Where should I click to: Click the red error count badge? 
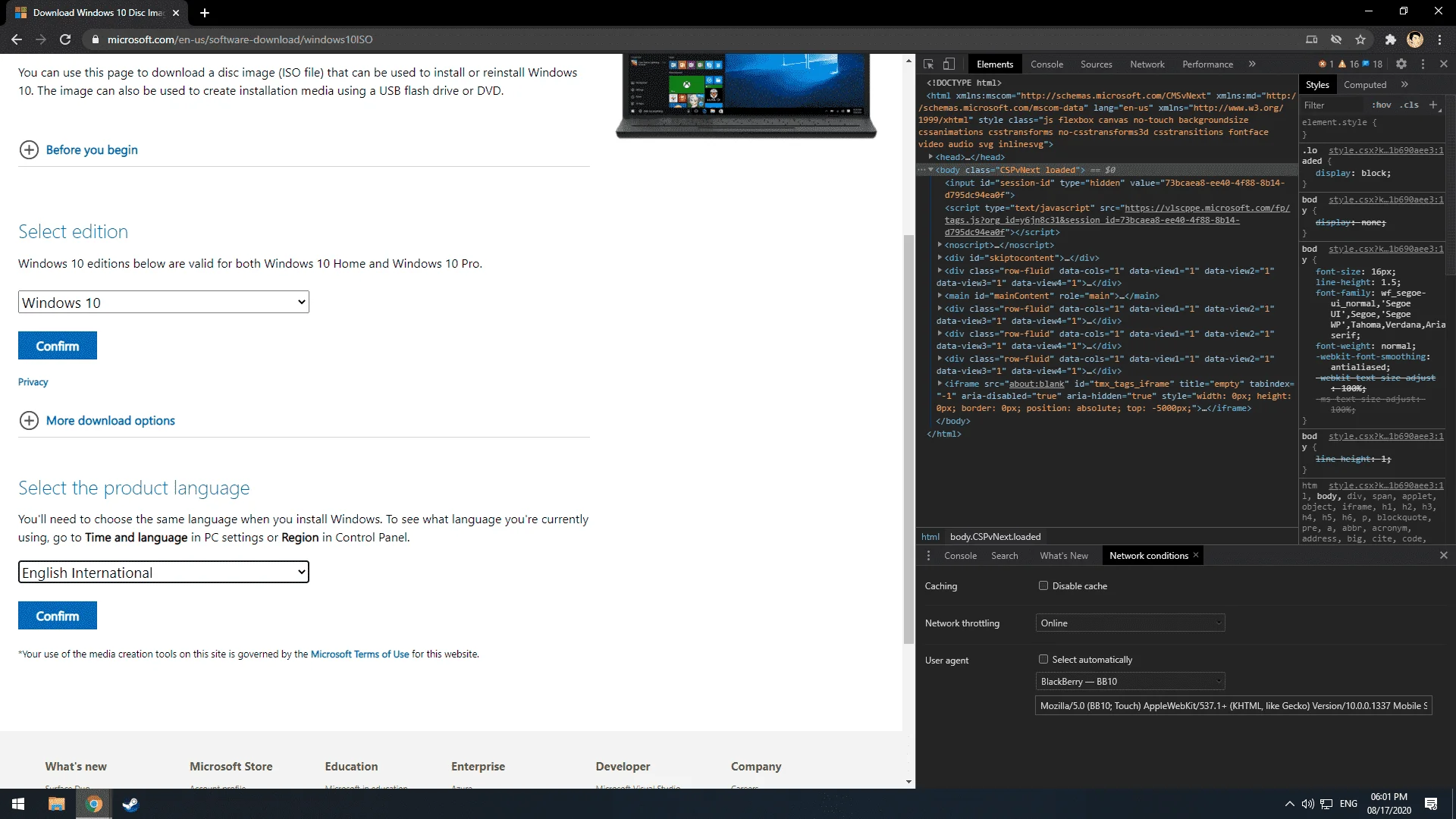[1326, 64]
